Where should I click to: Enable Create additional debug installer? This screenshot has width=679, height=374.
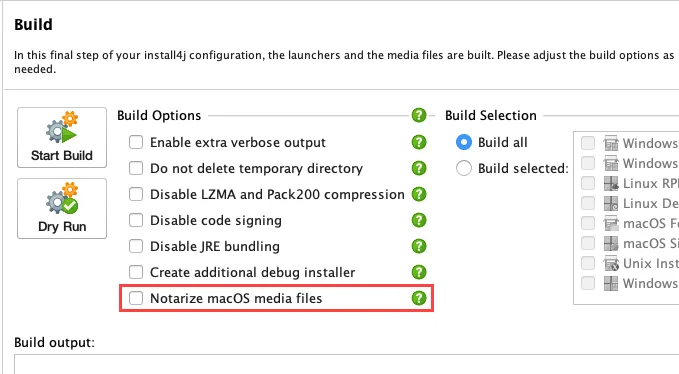(136, 272)
